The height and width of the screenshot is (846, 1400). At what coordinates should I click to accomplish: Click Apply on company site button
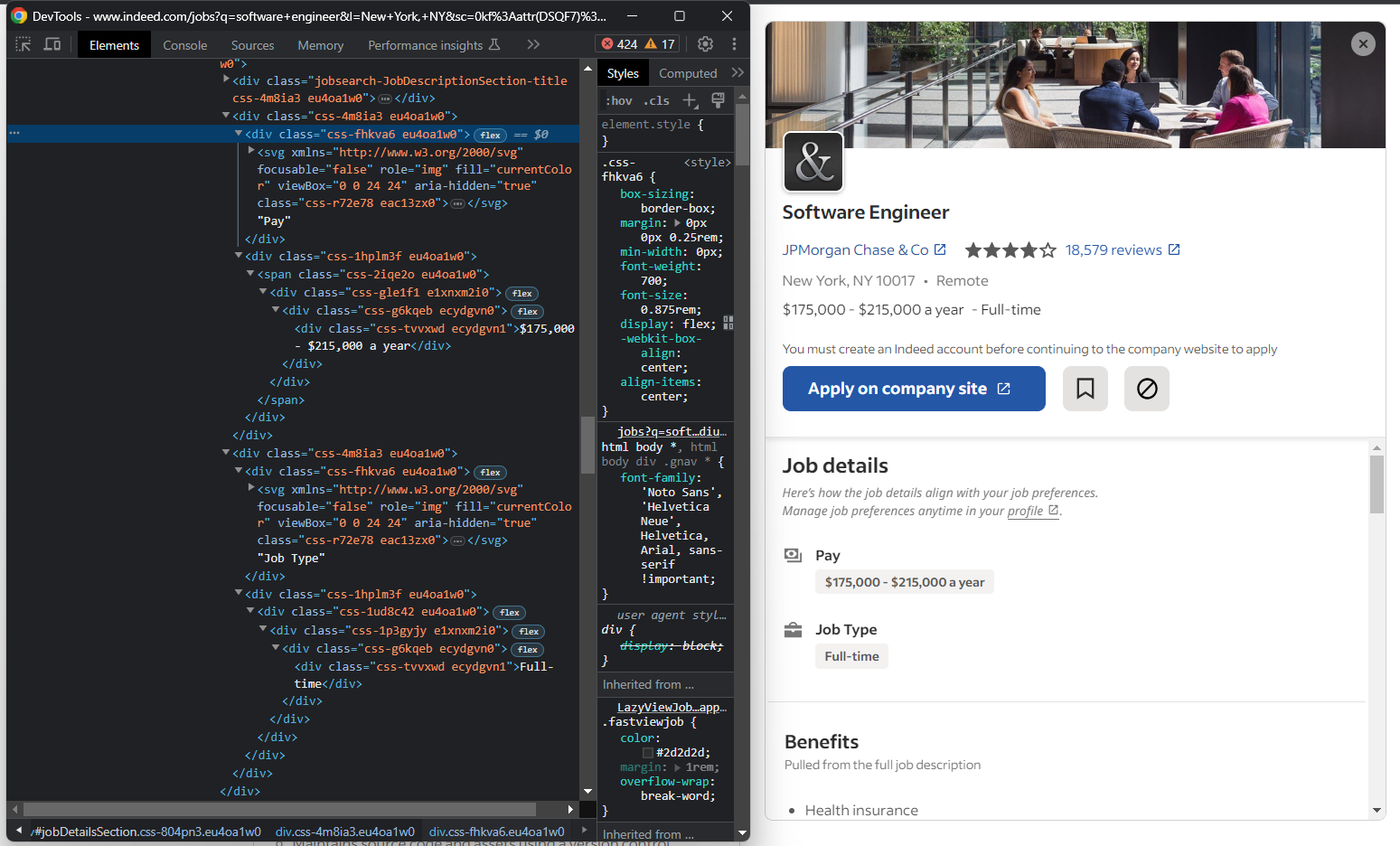click(913, 389)
